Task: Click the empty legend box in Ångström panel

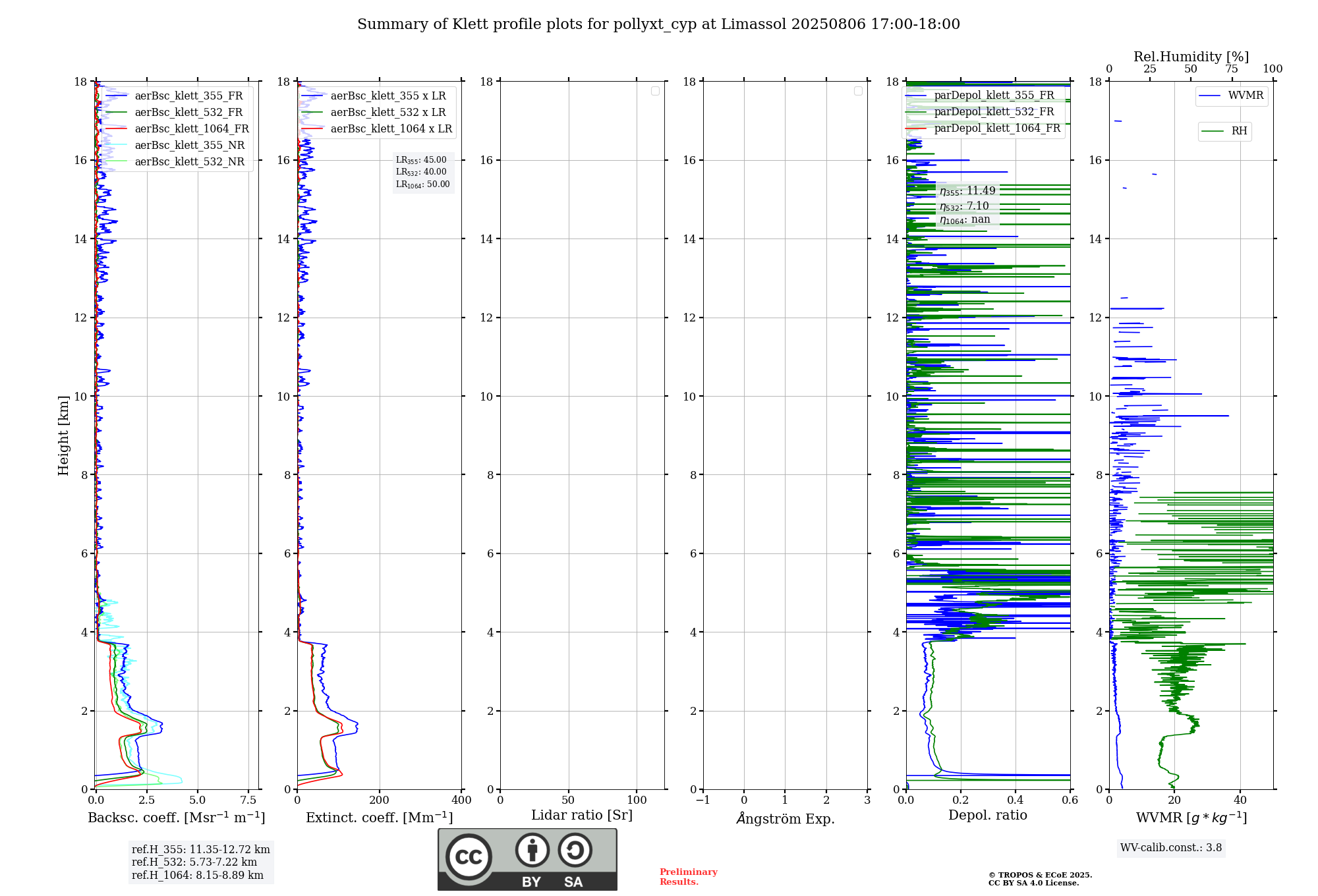Action: (x=858, y=91)
